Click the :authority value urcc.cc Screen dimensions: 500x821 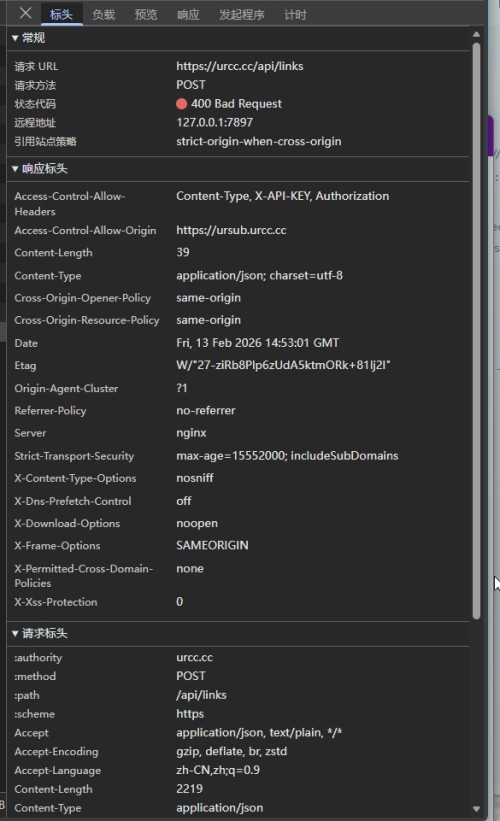[194, 658]
